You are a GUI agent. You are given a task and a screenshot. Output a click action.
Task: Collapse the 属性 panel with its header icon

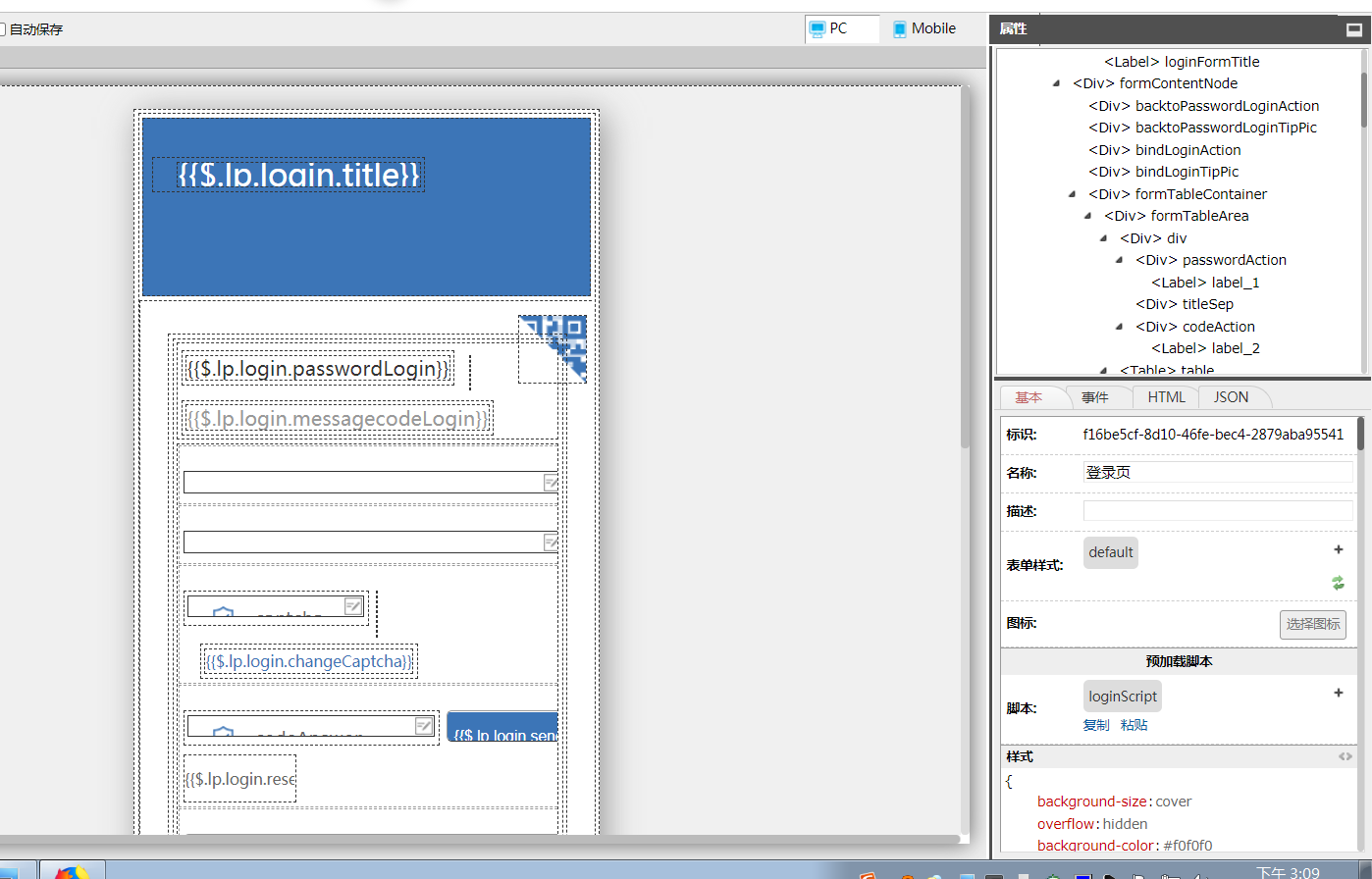point(1353,29)
